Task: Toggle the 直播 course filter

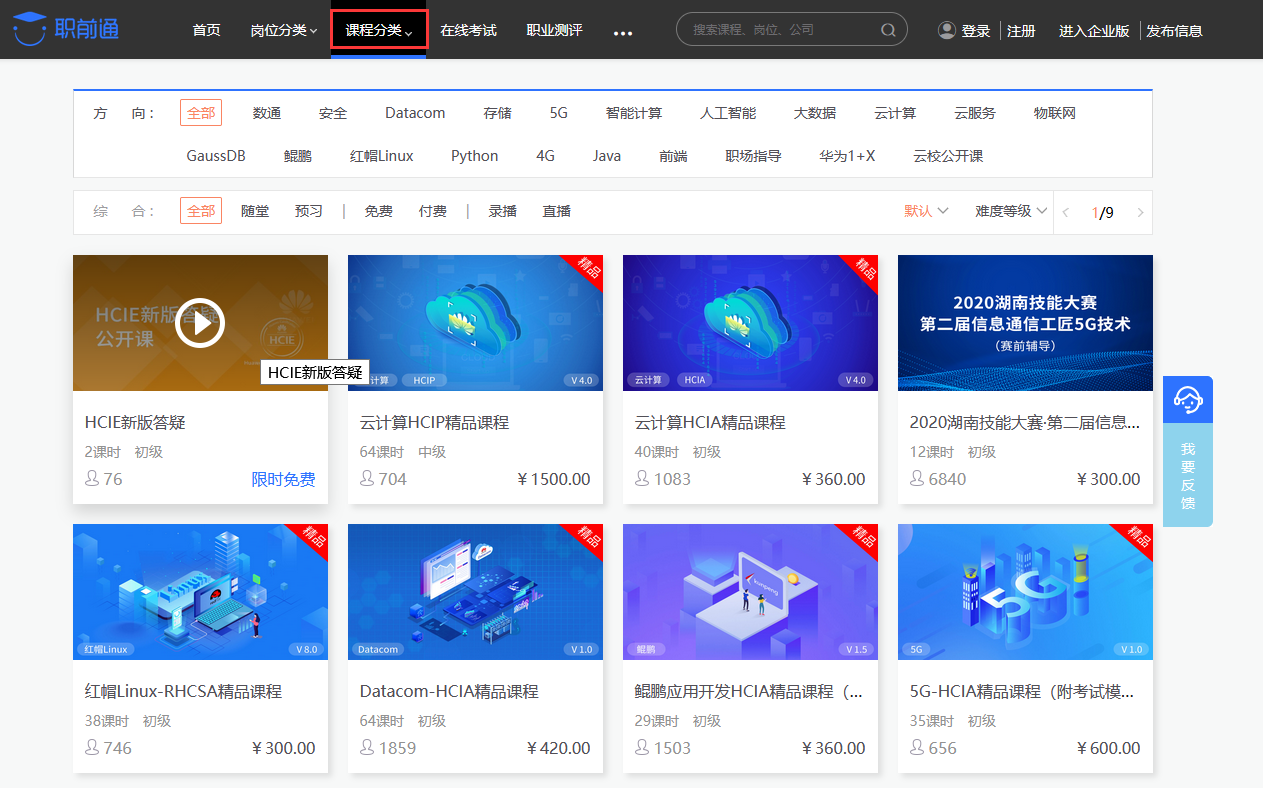Action: 556,211
